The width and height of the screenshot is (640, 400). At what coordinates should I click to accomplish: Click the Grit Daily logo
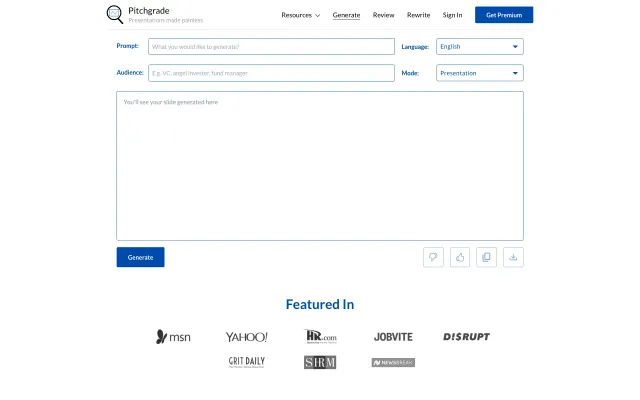click(x=246, y=362)
